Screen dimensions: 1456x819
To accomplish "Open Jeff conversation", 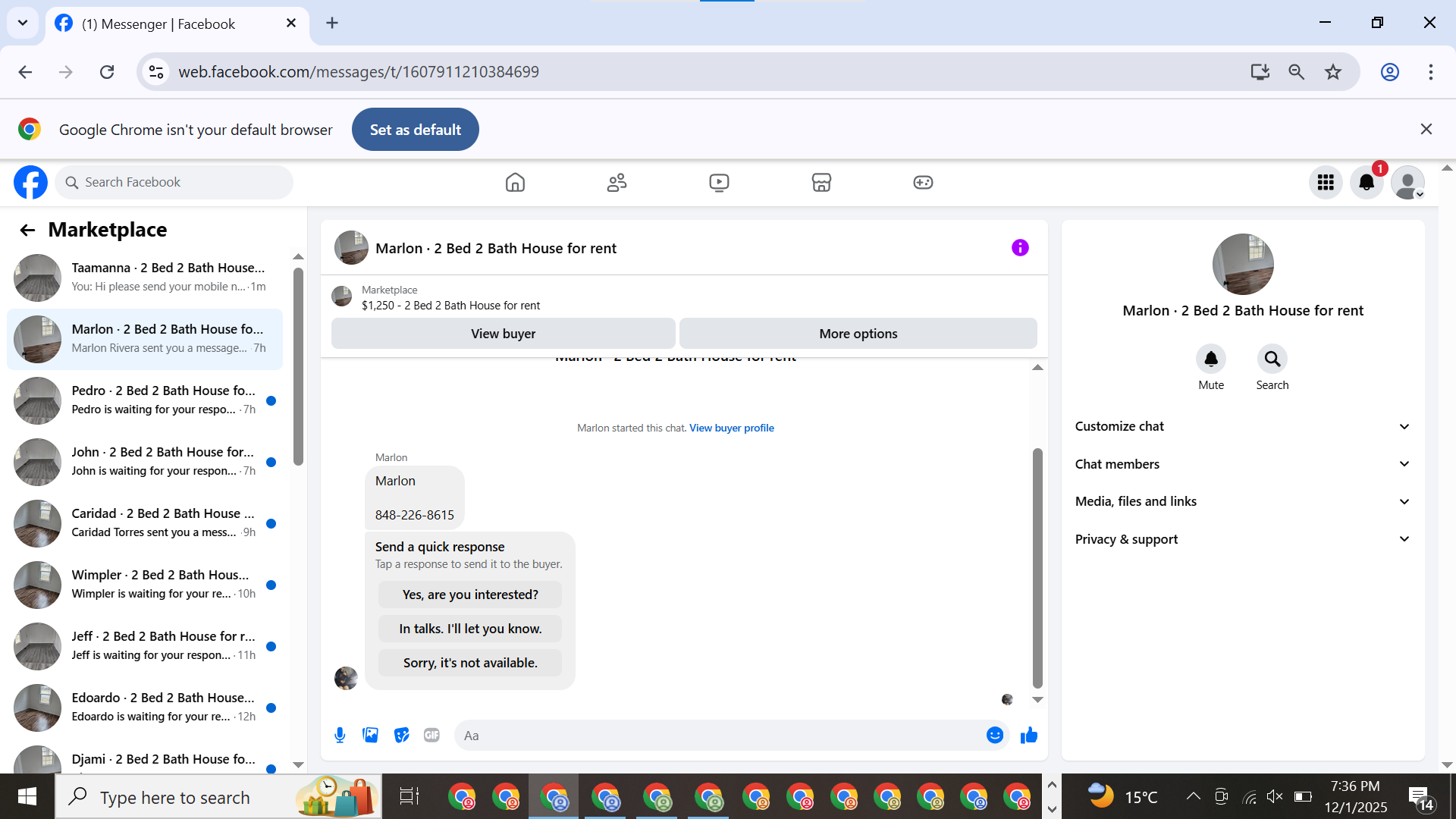I will click(145, 646).
